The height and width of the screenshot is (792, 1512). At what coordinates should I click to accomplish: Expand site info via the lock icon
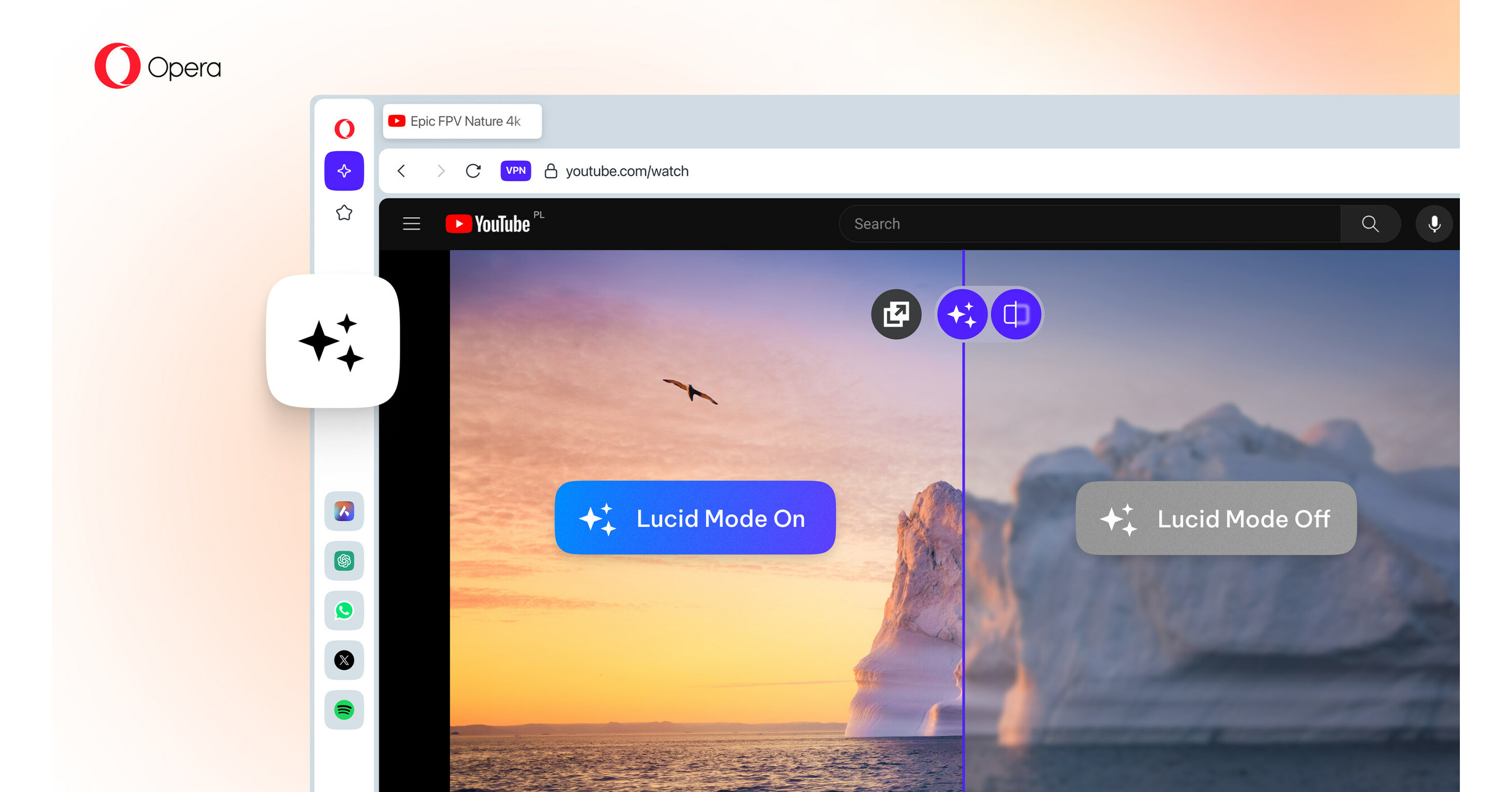click(550, 171)
